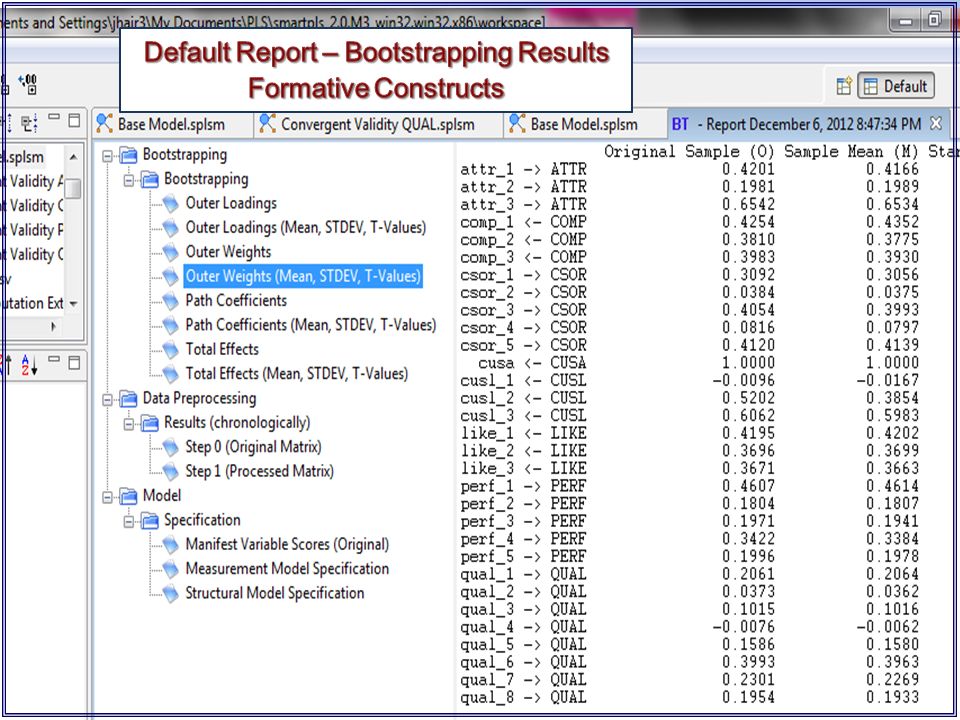Click the vertical scrollbar thumb in projects list
The width and height of the screenshot is (960, 720).
coord(73,189)
